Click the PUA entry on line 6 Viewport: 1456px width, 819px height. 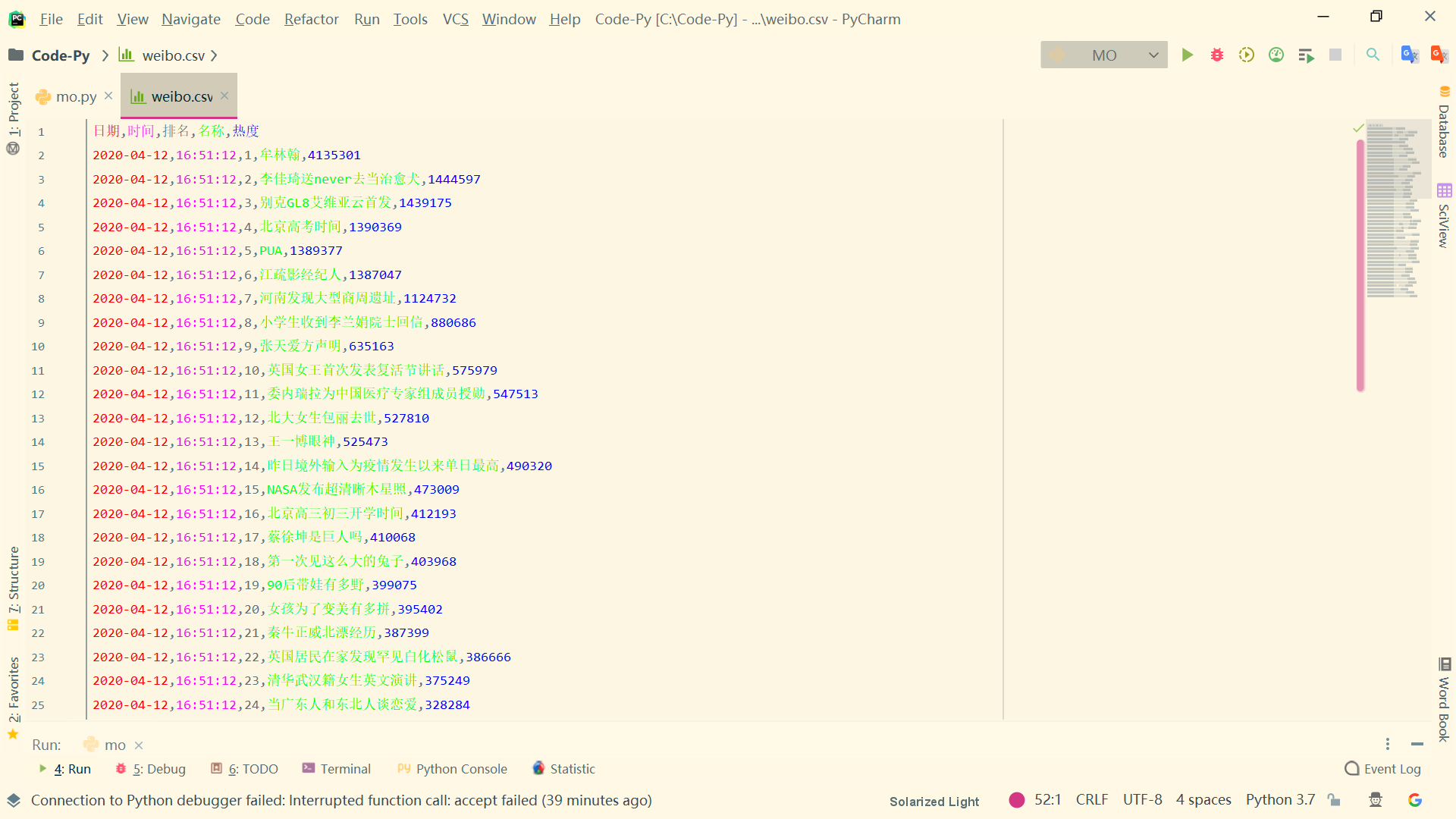(271, 250)
